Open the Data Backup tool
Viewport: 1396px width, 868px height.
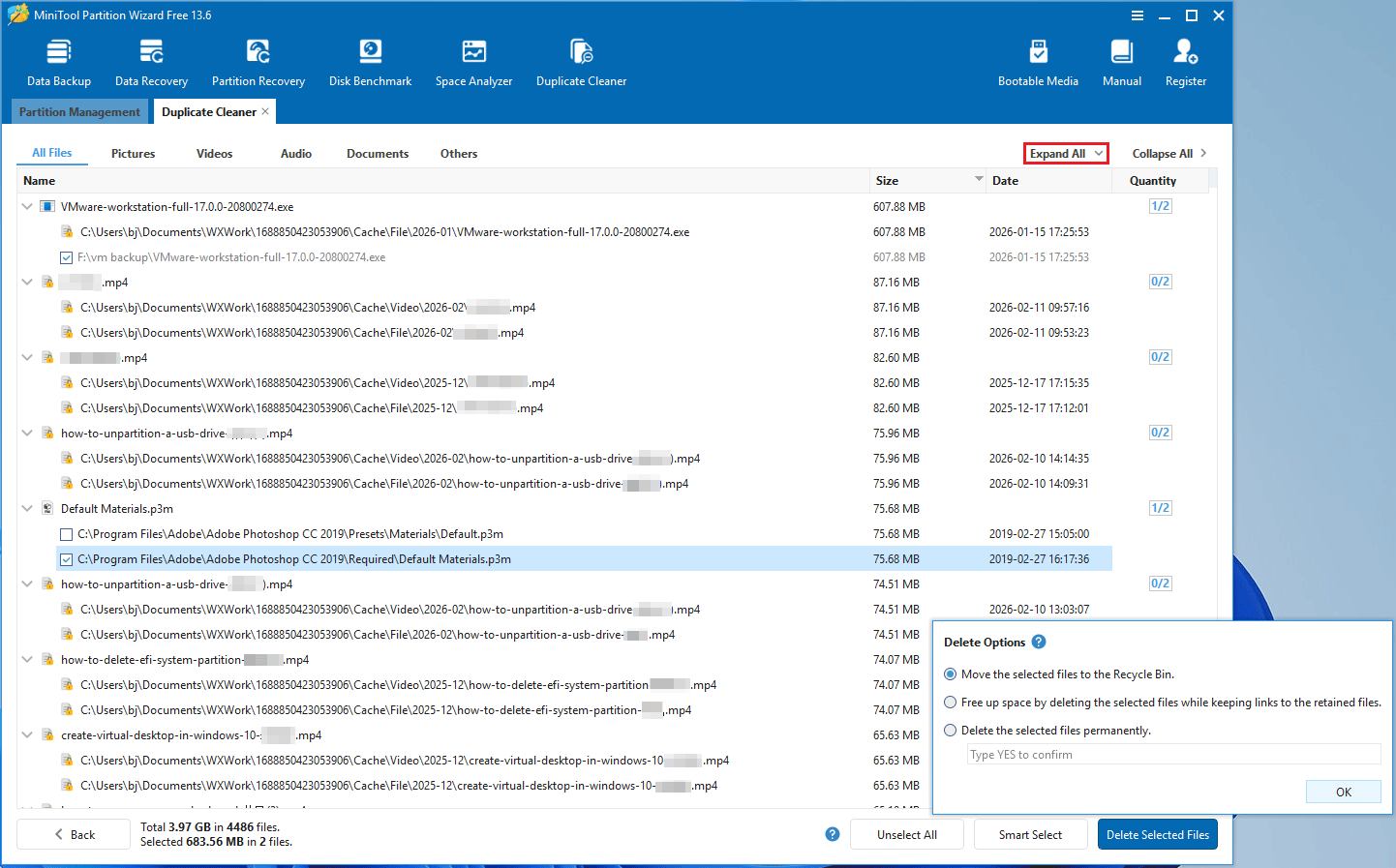pos(58,60)
